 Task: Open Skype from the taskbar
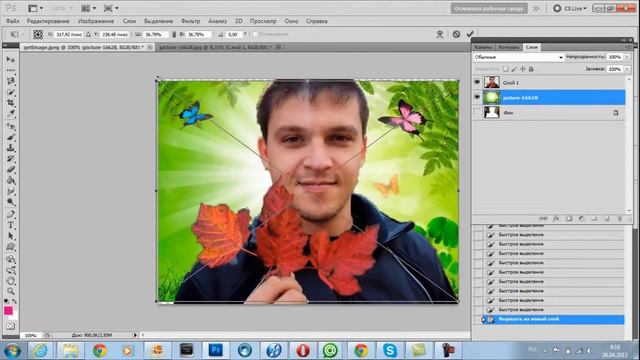(390, 350)
